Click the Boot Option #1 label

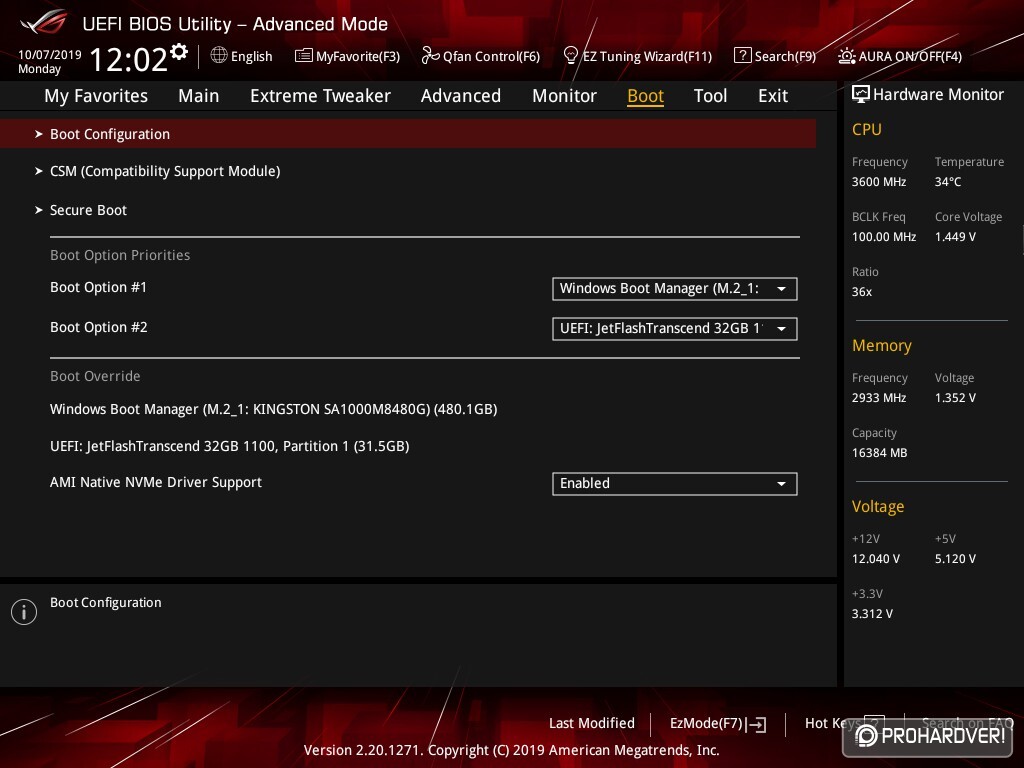coord(99,287)
